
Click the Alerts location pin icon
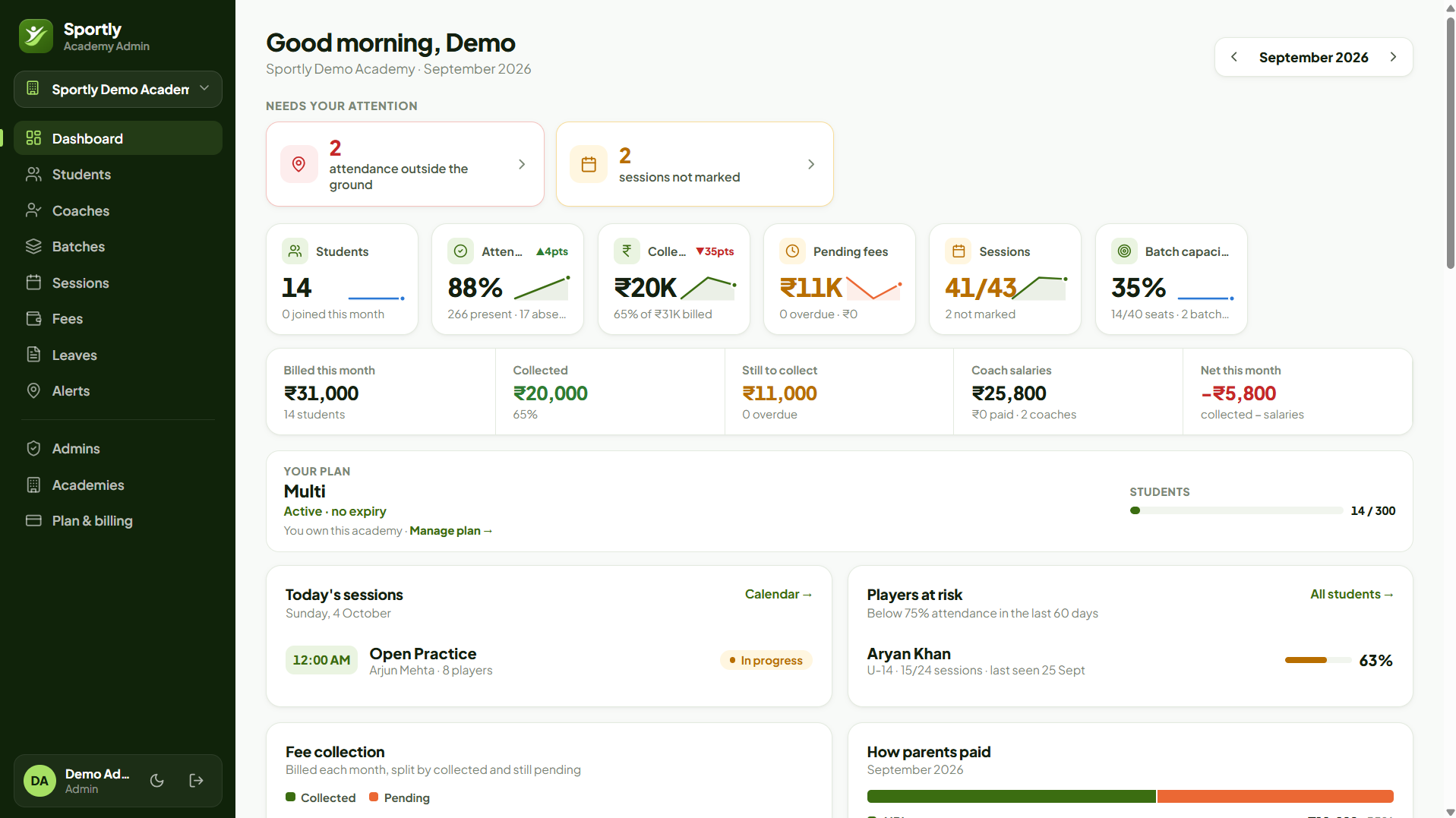[33, 391]
